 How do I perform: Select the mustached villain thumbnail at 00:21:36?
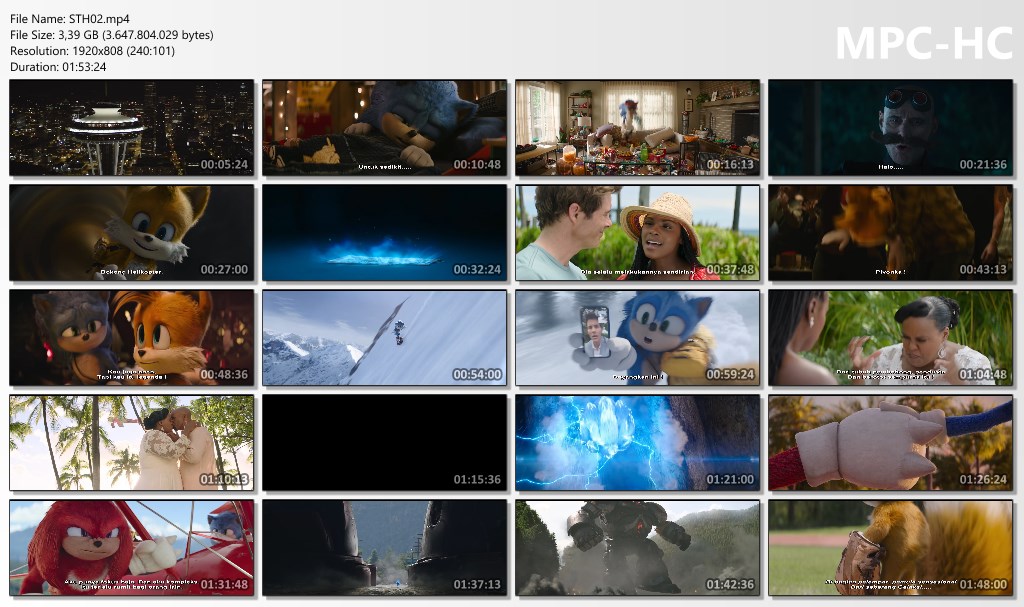click(x=890, y=128)
